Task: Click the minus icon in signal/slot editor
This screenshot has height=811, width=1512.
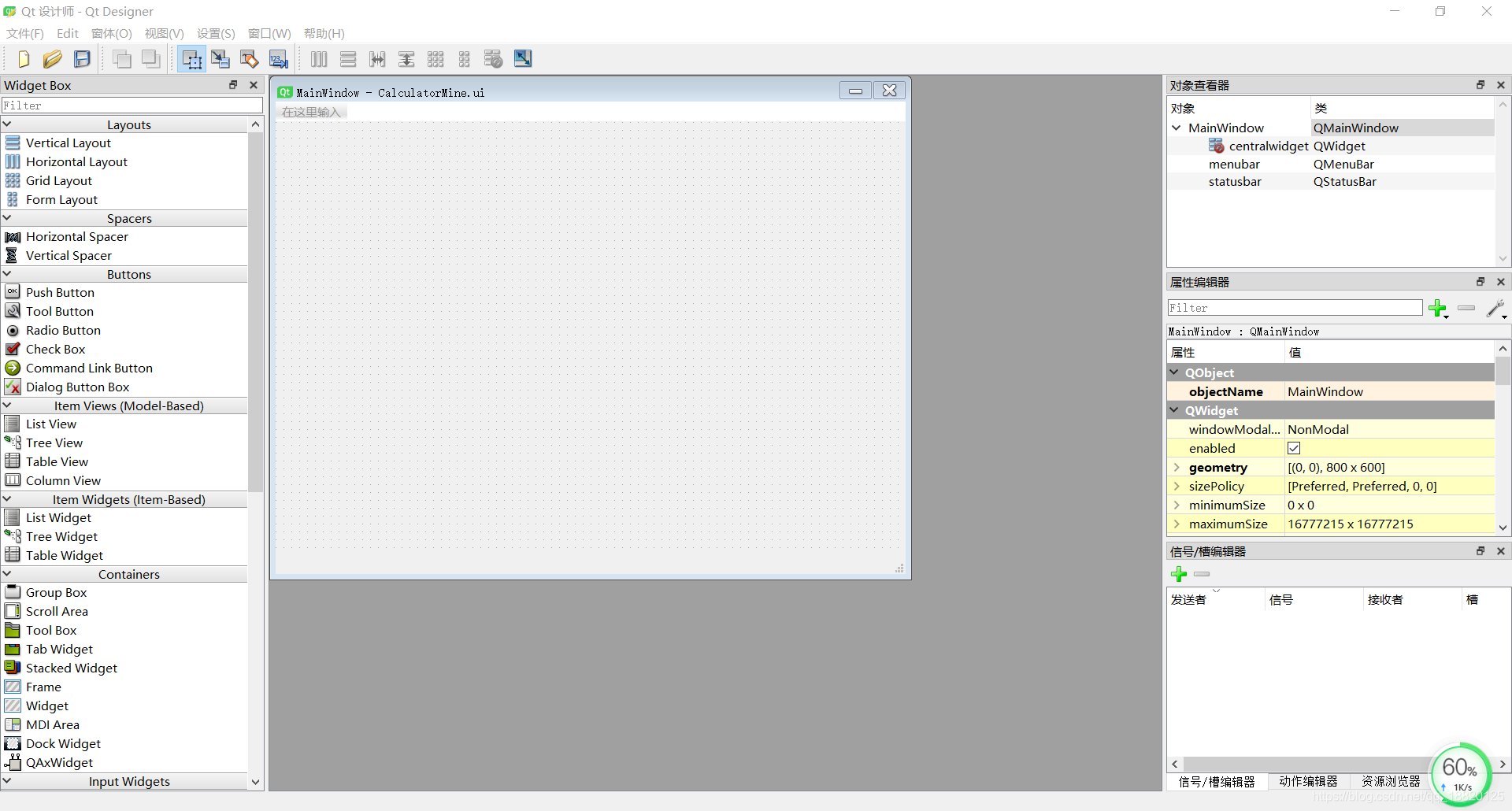Action: point(1202,574)
